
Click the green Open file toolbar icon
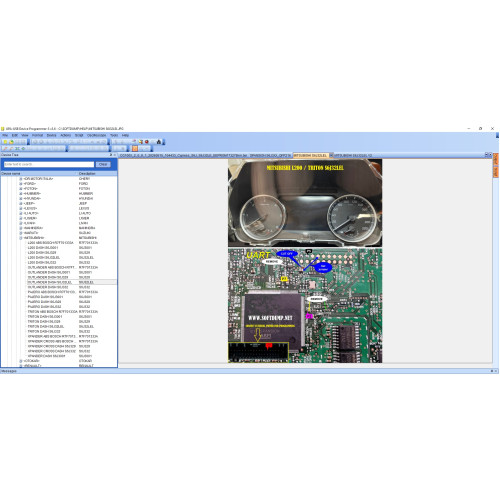coord(11,142)
